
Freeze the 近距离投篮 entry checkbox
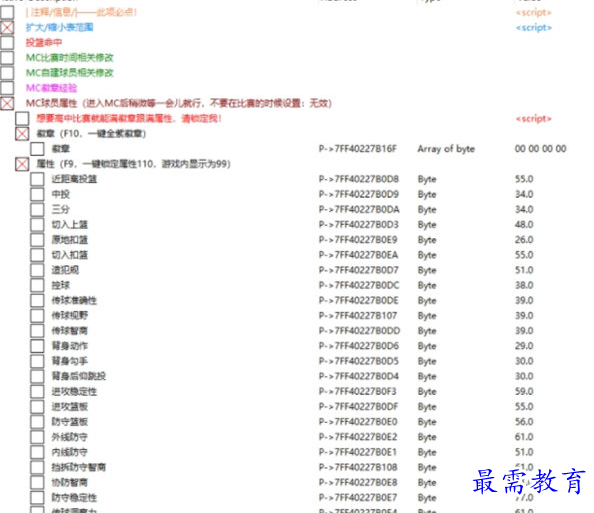coord(37,179)
